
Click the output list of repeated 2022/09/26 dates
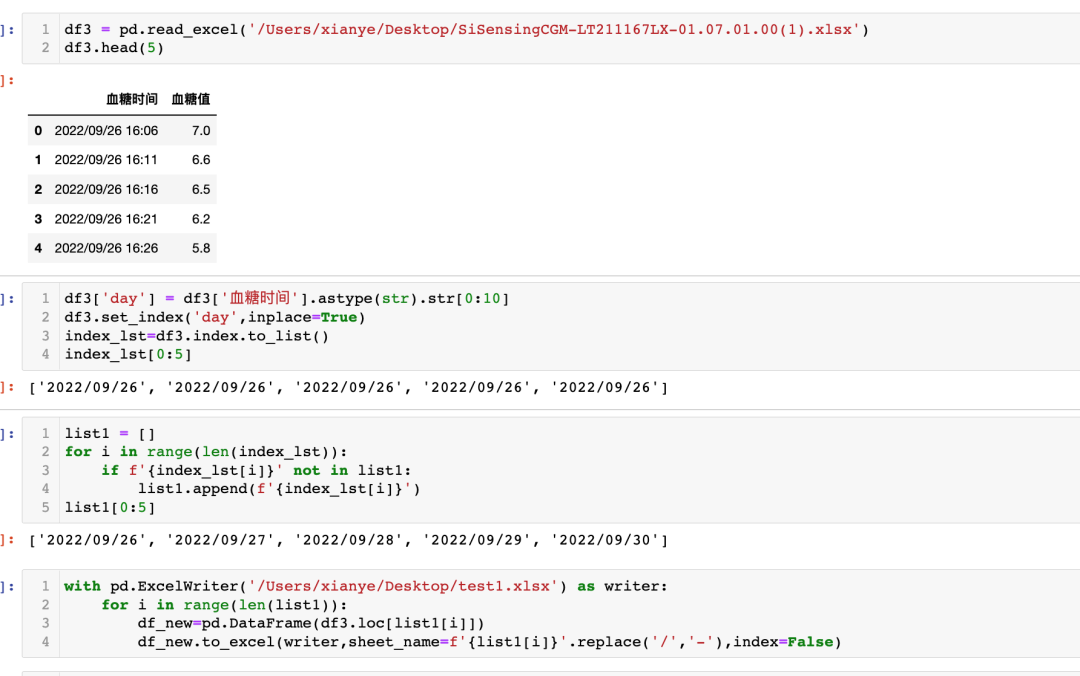(349, 387)
